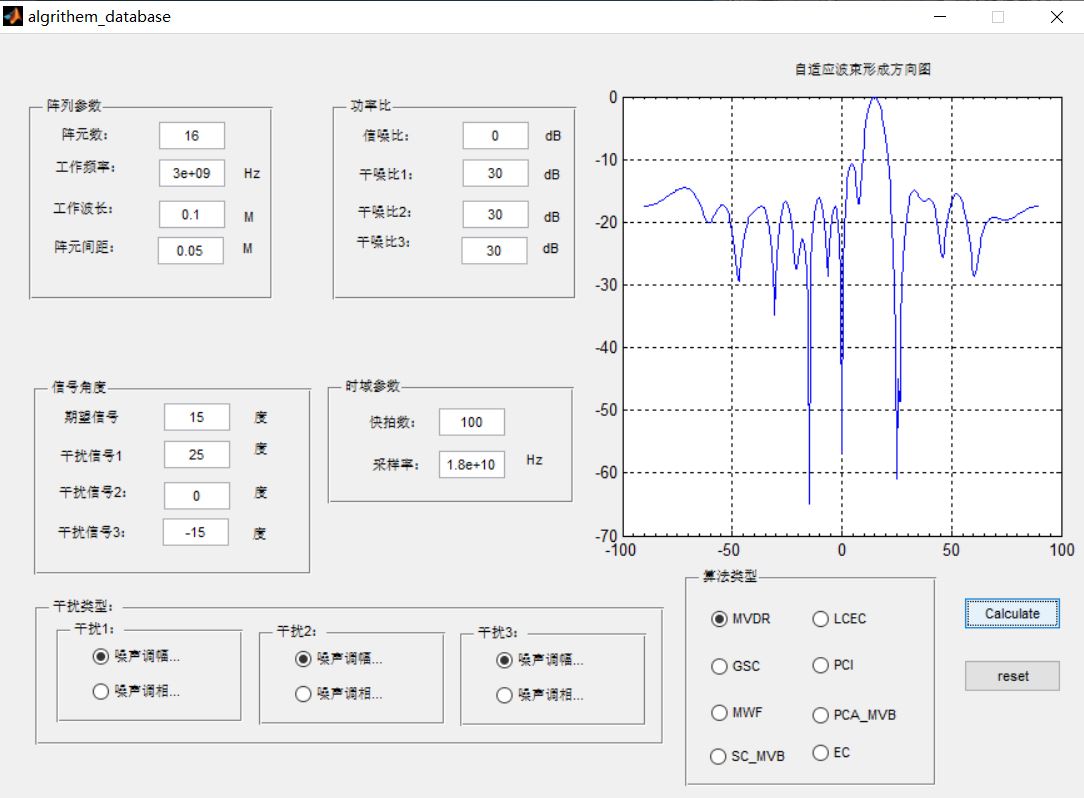The image size is (1084, 798).
Task: Click the -50 x-axis tick label
Action: (728, 550)
